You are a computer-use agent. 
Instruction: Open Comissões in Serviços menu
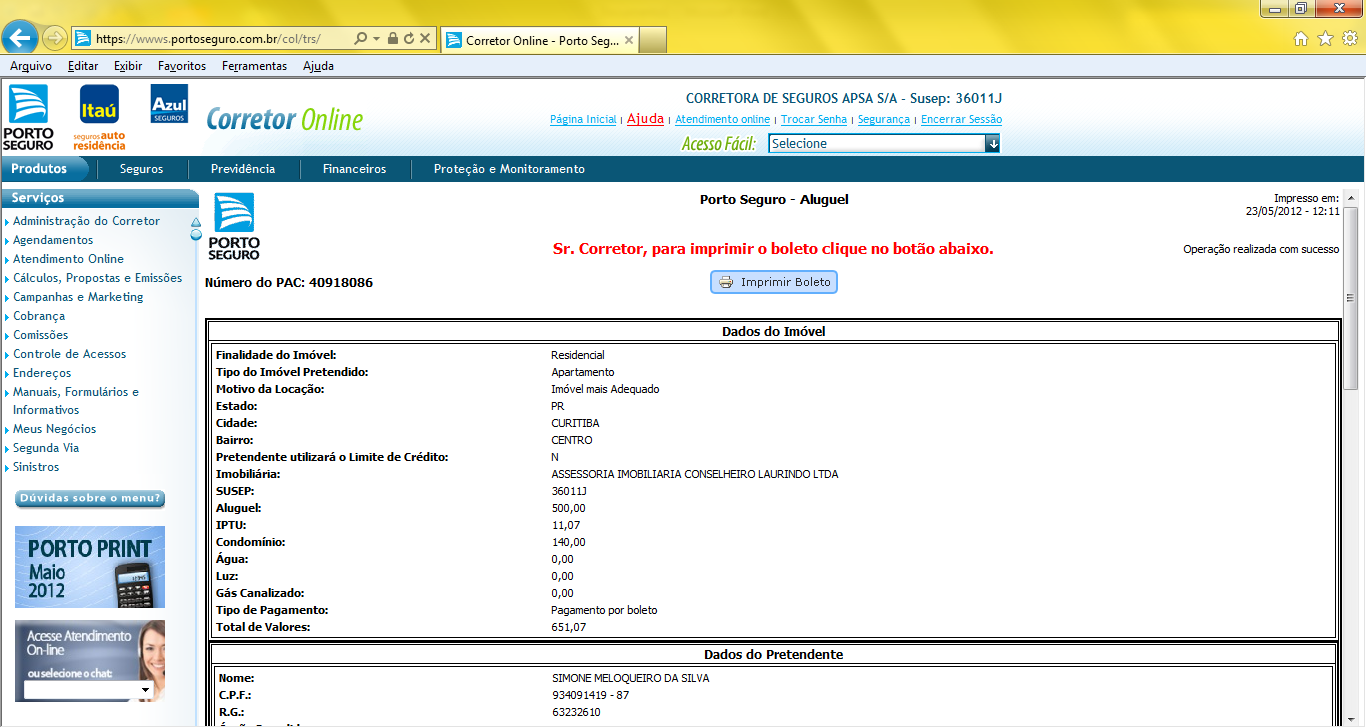tap(41, 335)
